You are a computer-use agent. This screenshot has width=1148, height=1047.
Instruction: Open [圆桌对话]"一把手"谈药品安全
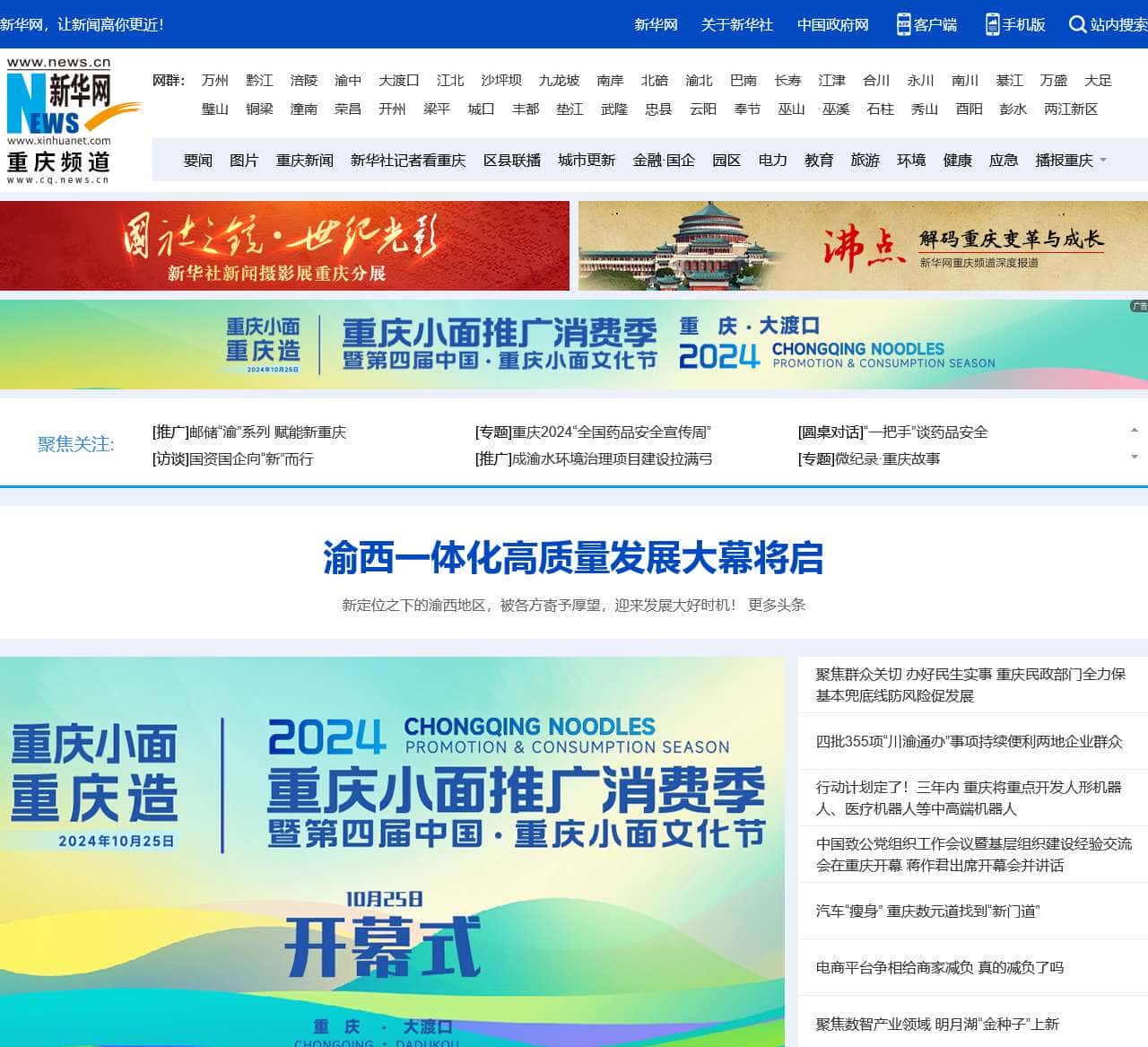click(x=893, y=432)
